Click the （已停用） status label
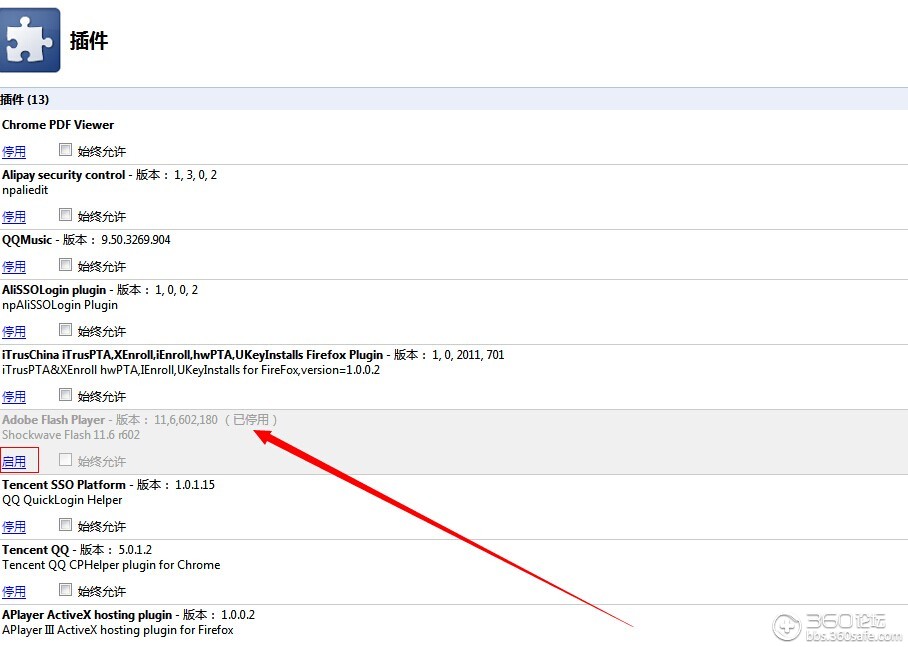 (251, 419)
